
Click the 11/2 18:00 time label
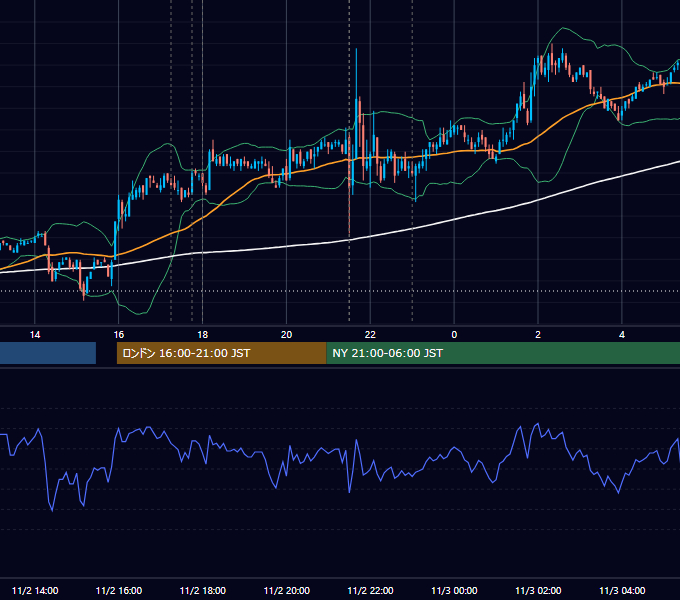203,590
